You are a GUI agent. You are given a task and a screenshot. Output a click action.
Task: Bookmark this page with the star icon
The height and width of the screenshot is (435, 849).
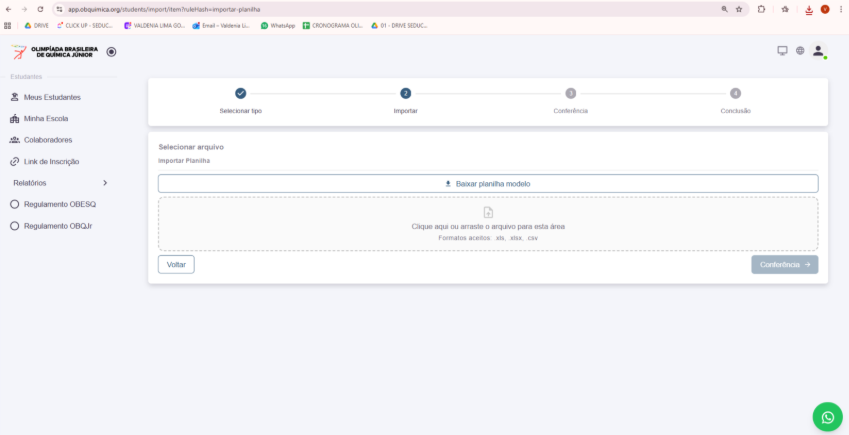click(x=739, y=9)
